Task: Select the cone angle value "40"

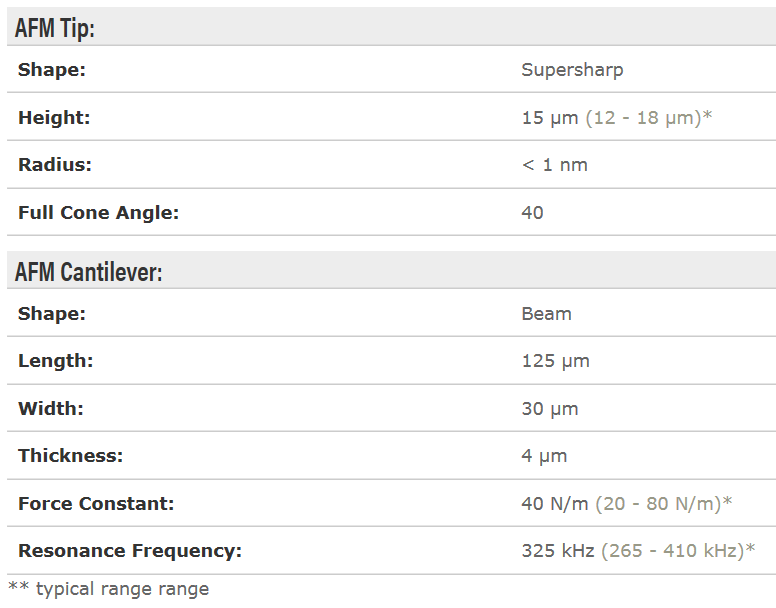Action: (x=533, y=212)
